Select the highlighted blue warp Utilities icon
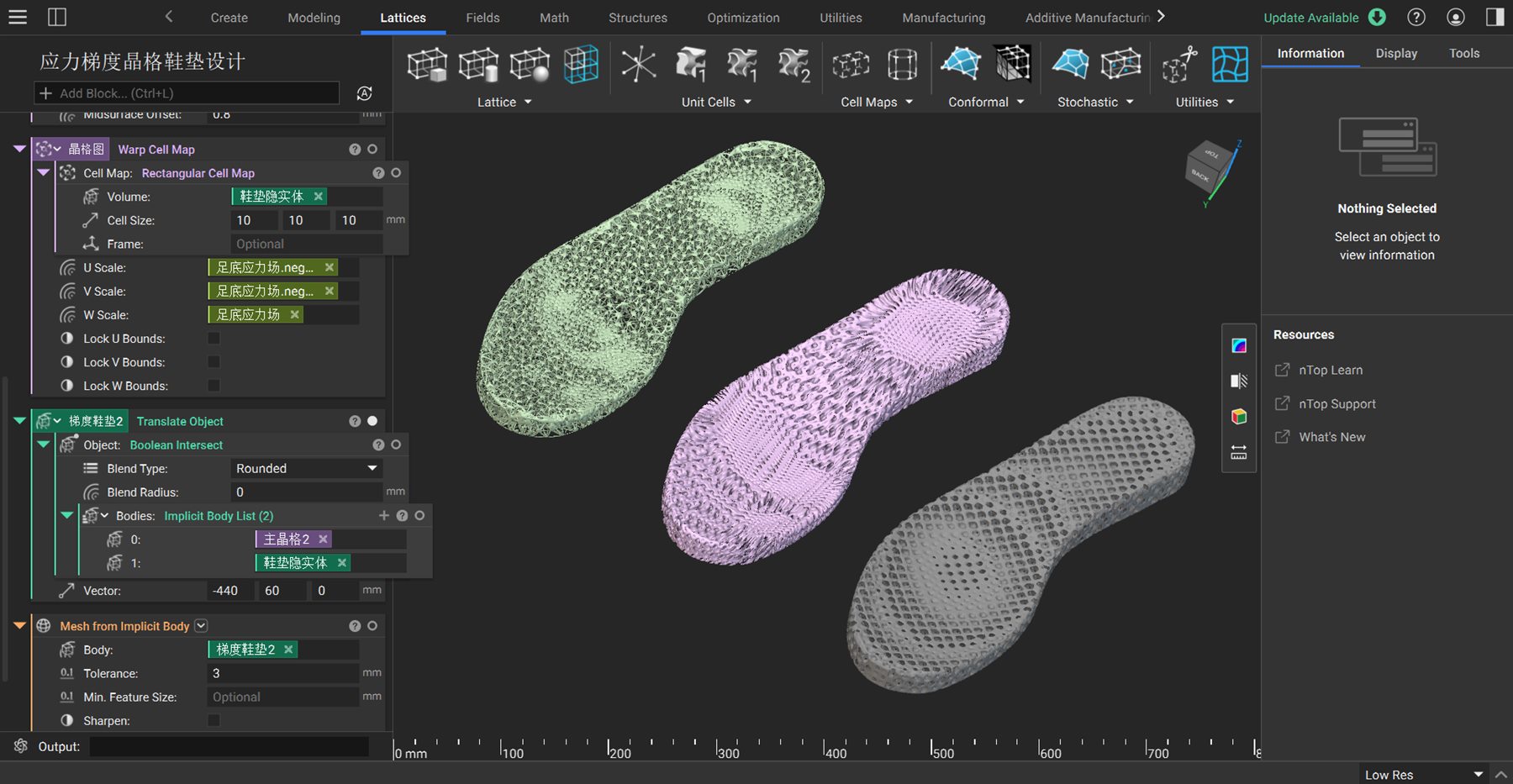Image resolution: width=1513 pixels, height=784 pixels. tap(1230, 65)
